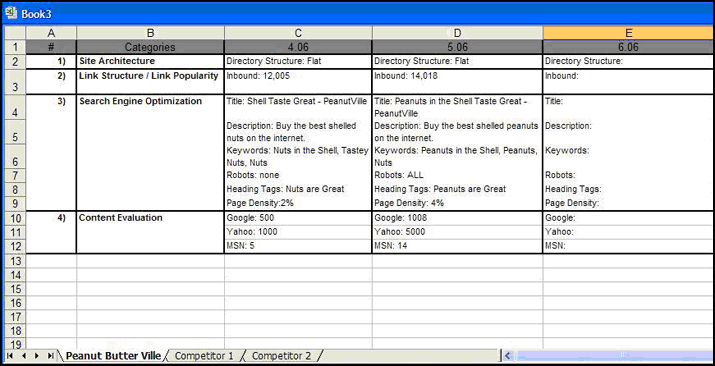Image resolution: width=715 pixels, height=366 pixels.
Task: Click the '3)' cell in column A
Action: click(x=51, y=108)
